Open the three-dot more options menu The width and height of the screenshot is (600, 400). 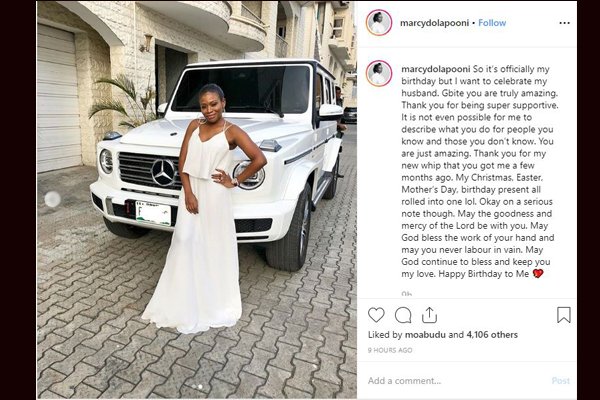564,23
